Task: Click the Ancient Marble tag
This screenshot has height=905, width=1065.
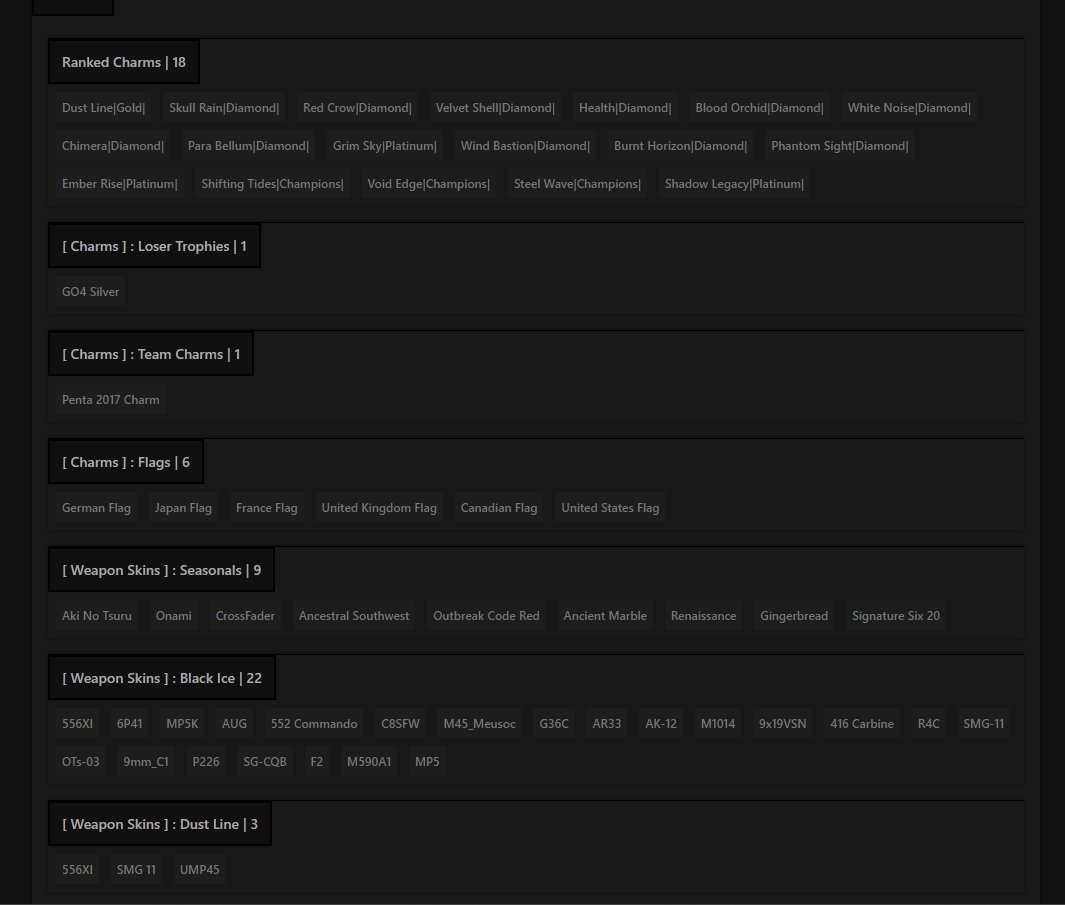Action: tap(605, 616)
